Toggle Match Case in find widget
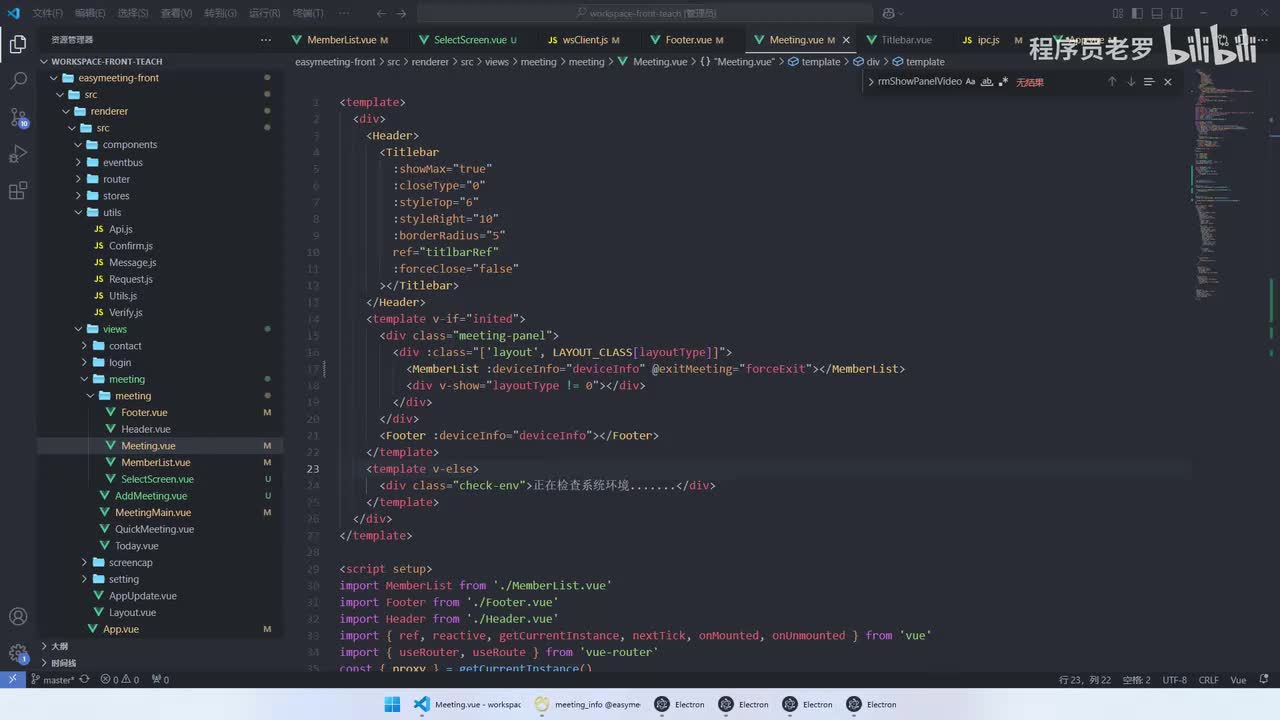This screenshot has width=1280, height=720. [x=970, y=82]
